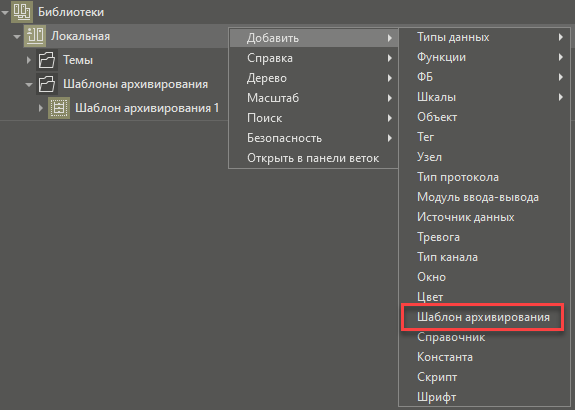Collapse the Локальная tree node
Viewport: 575px width, 410px height.
17,37
